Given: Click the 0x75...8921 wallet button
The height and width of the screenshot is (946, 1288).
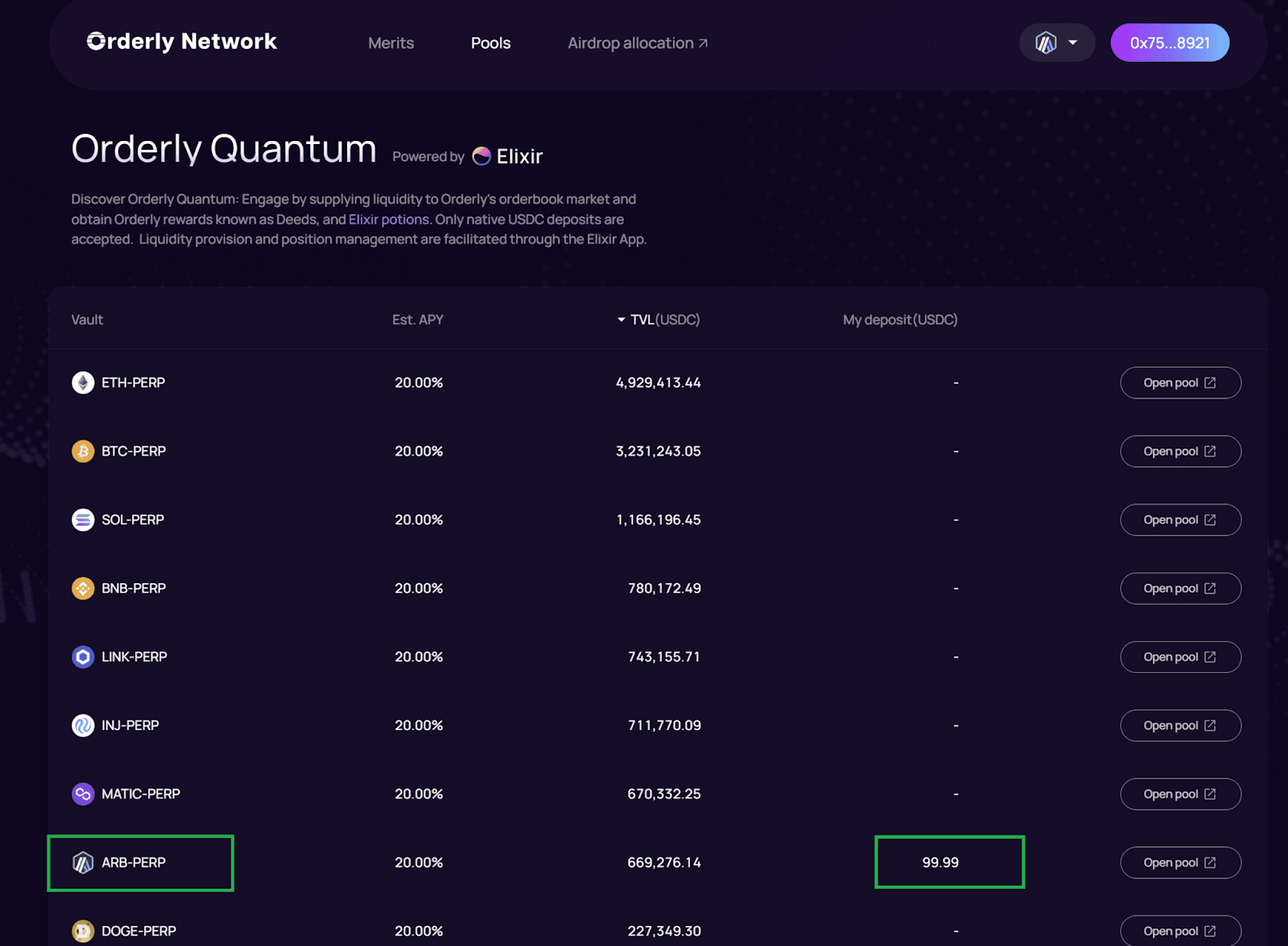Looking at the screenshot, I should click(x=1170, y=43).
